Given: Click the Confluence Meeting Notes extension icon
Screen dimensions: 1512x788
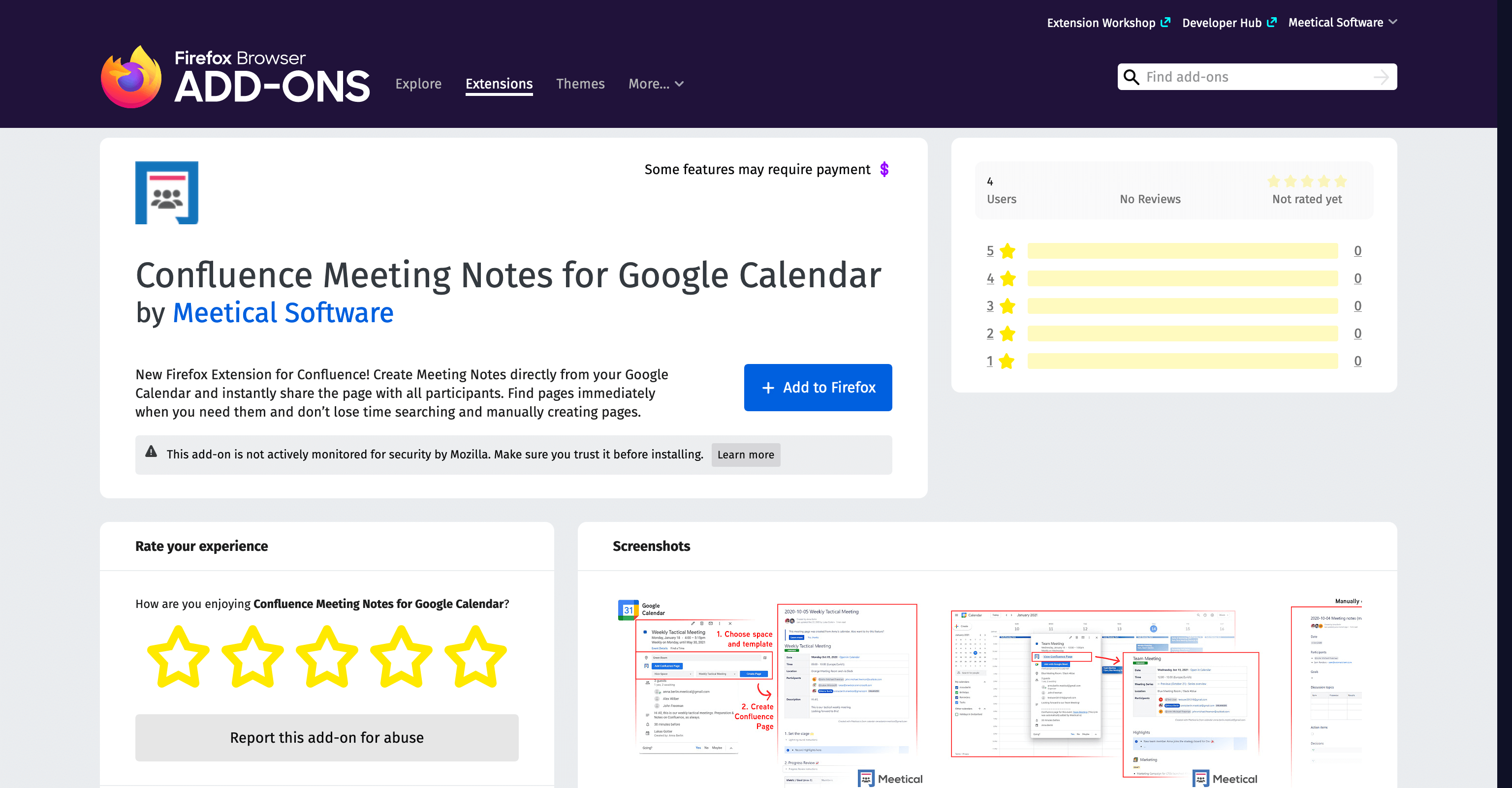Looking at the screenshot, I should 167,192.
